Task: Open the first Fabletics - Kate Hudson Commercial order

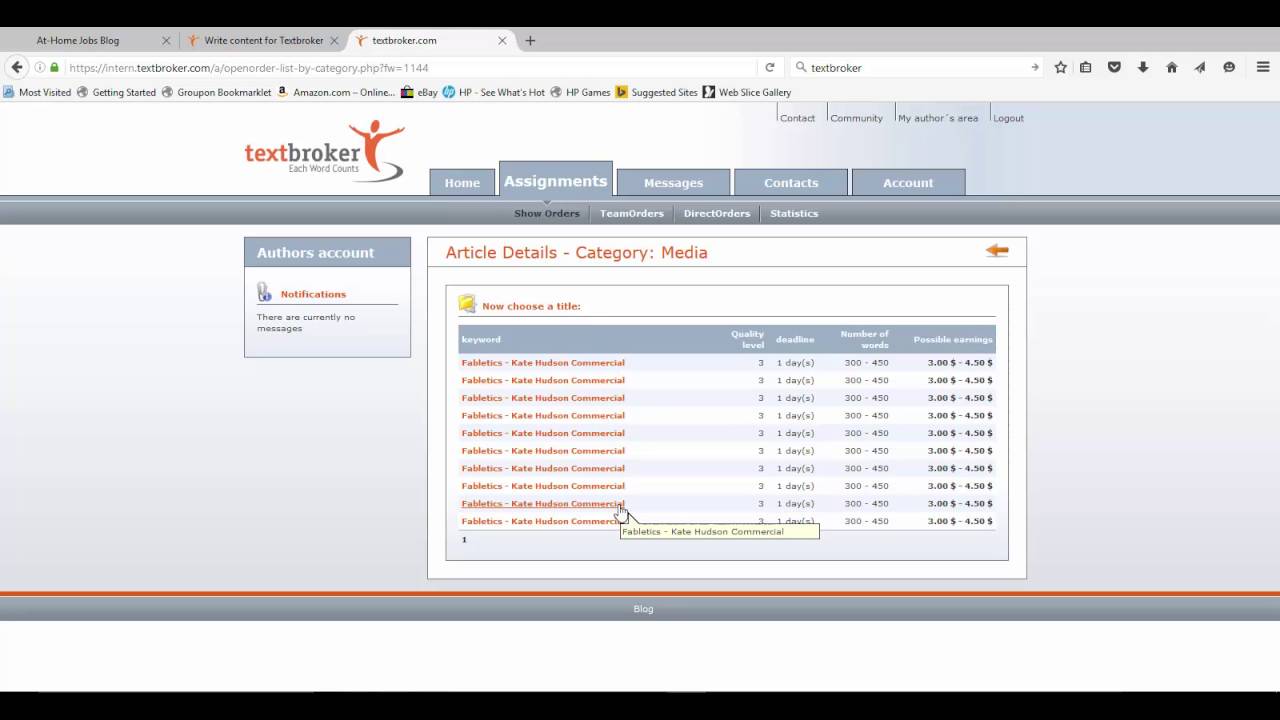Action: click(543, 363)
